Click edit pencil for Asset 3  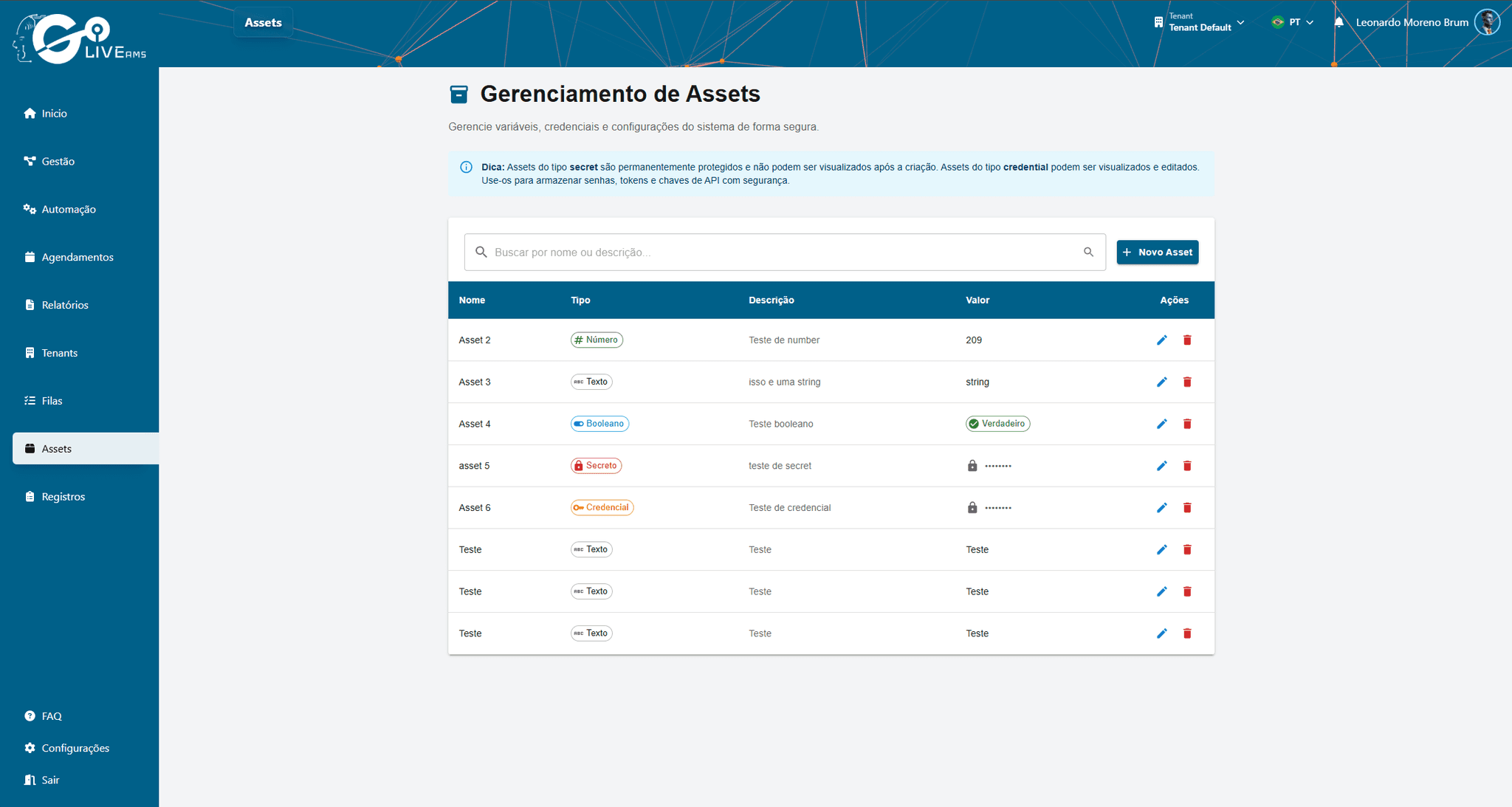coord(1161,382)
